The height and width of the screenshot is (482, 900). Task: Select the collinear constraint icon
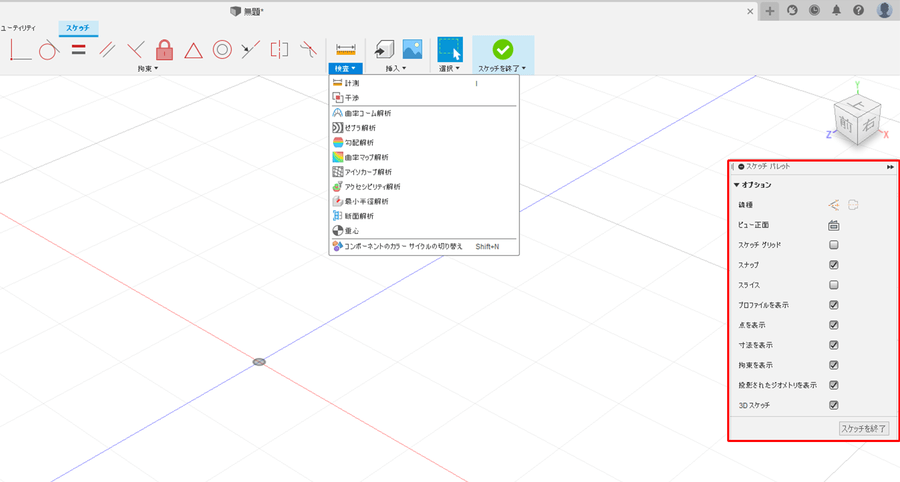[250, 50]
